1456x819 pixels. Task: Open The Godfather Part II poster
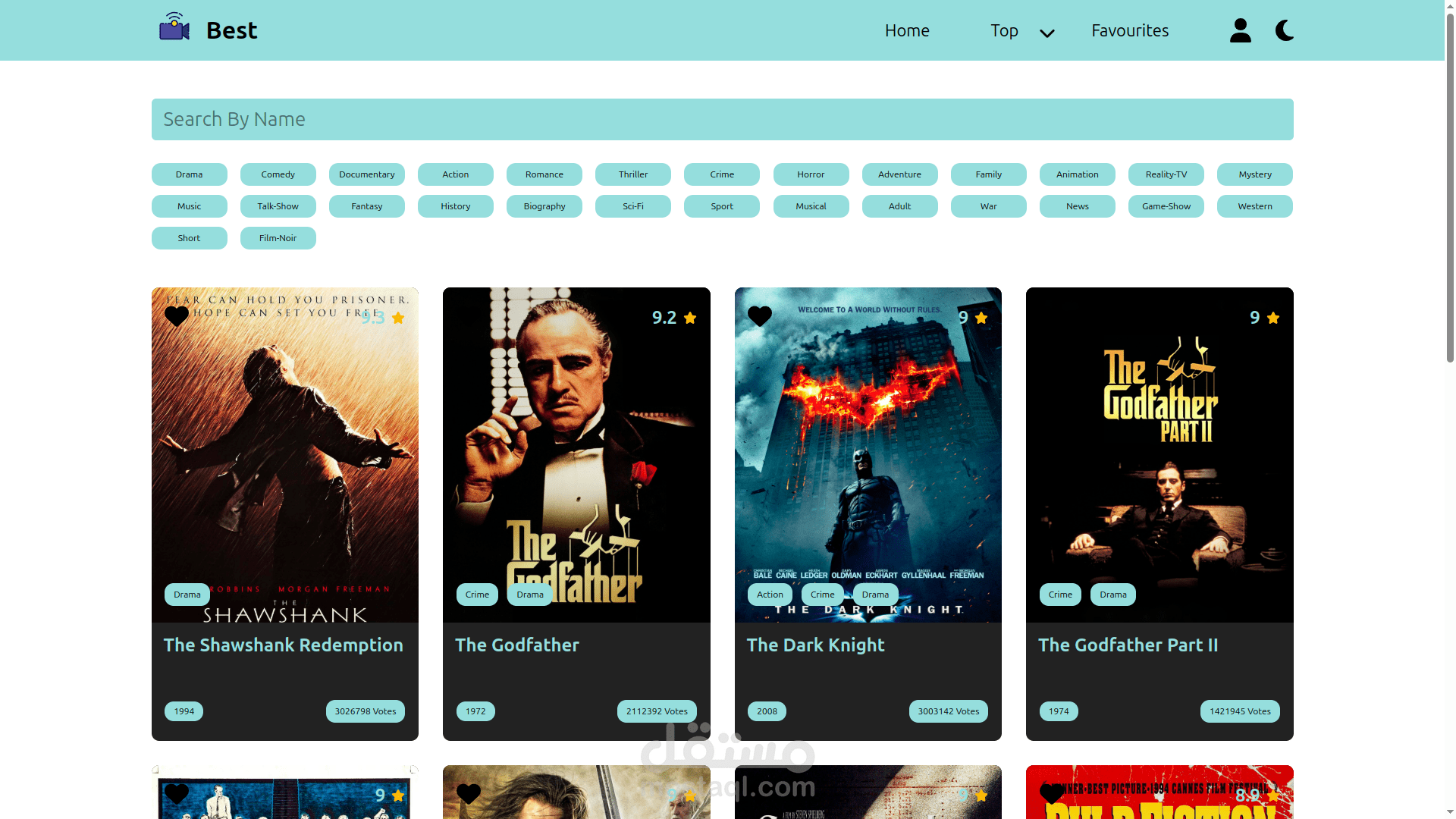[1159, 455]
